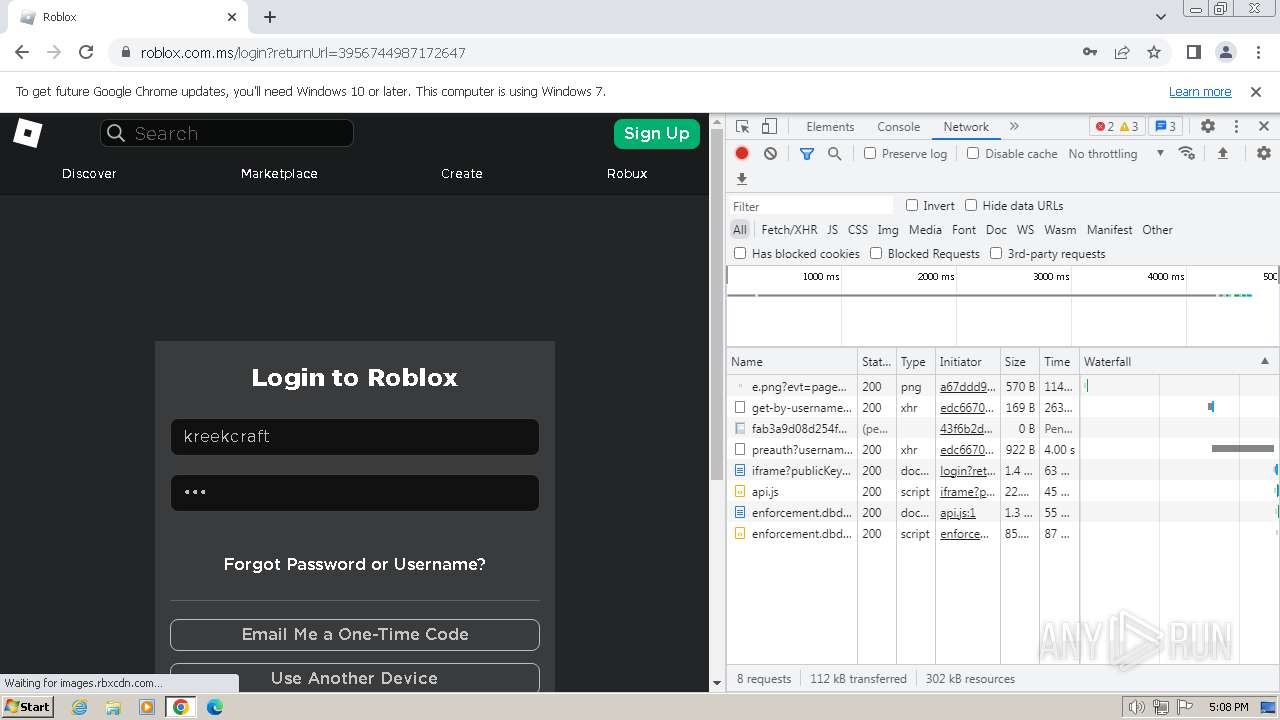Filter requests by Img type
The width and height of the screenshot is (1280, 720).
888,230
